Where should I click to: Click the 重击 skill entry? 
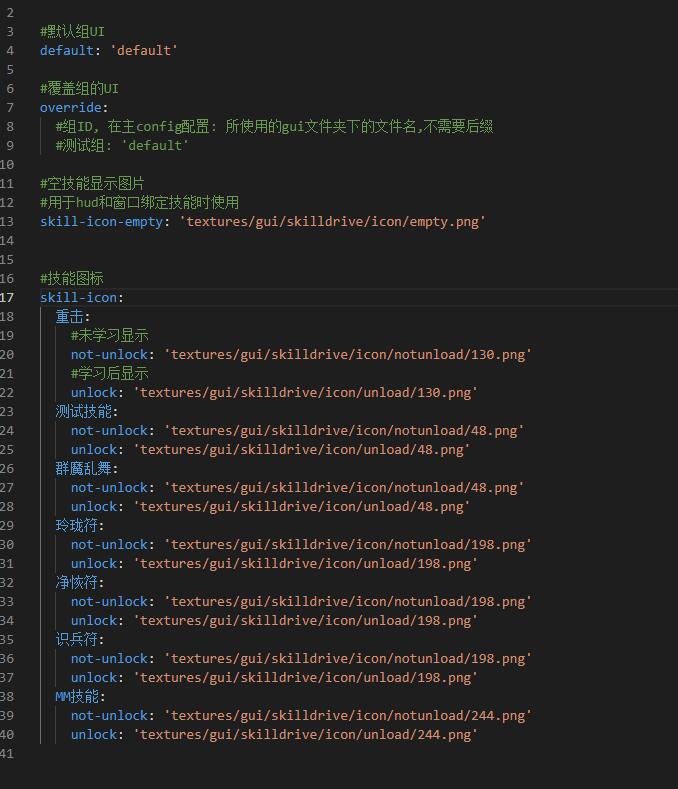70,316
